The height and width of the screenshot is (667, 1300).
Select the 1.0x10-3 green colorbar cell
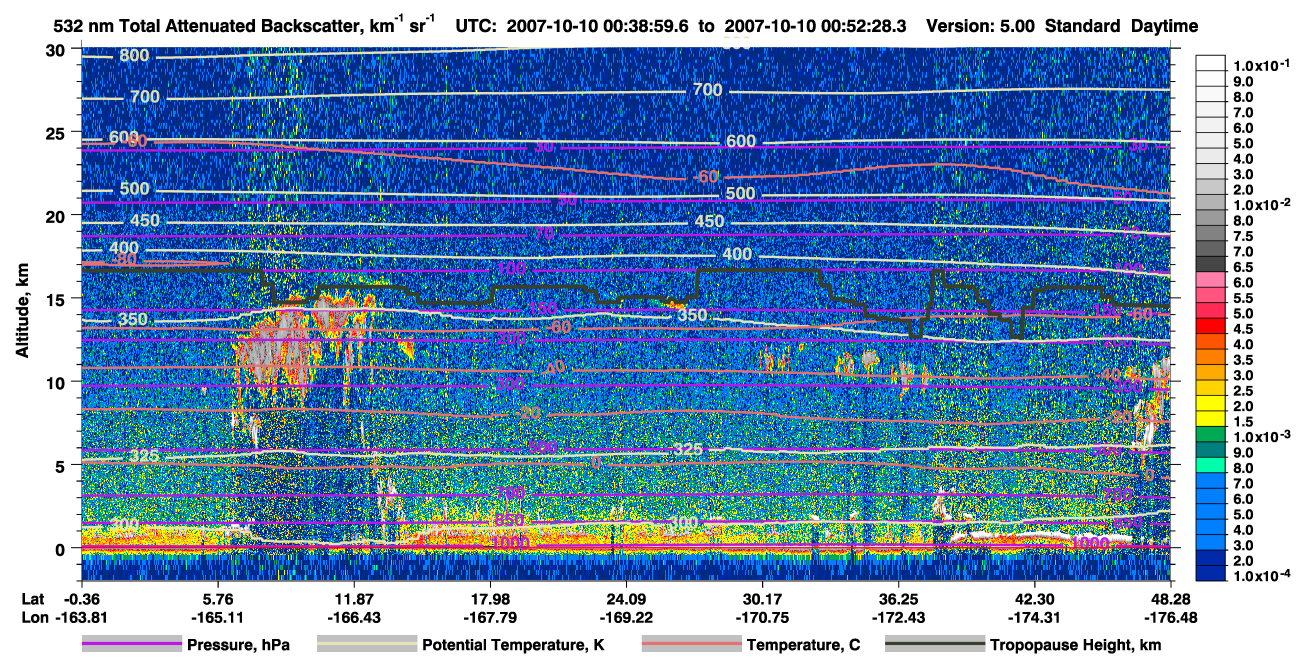coord(1211,435)
